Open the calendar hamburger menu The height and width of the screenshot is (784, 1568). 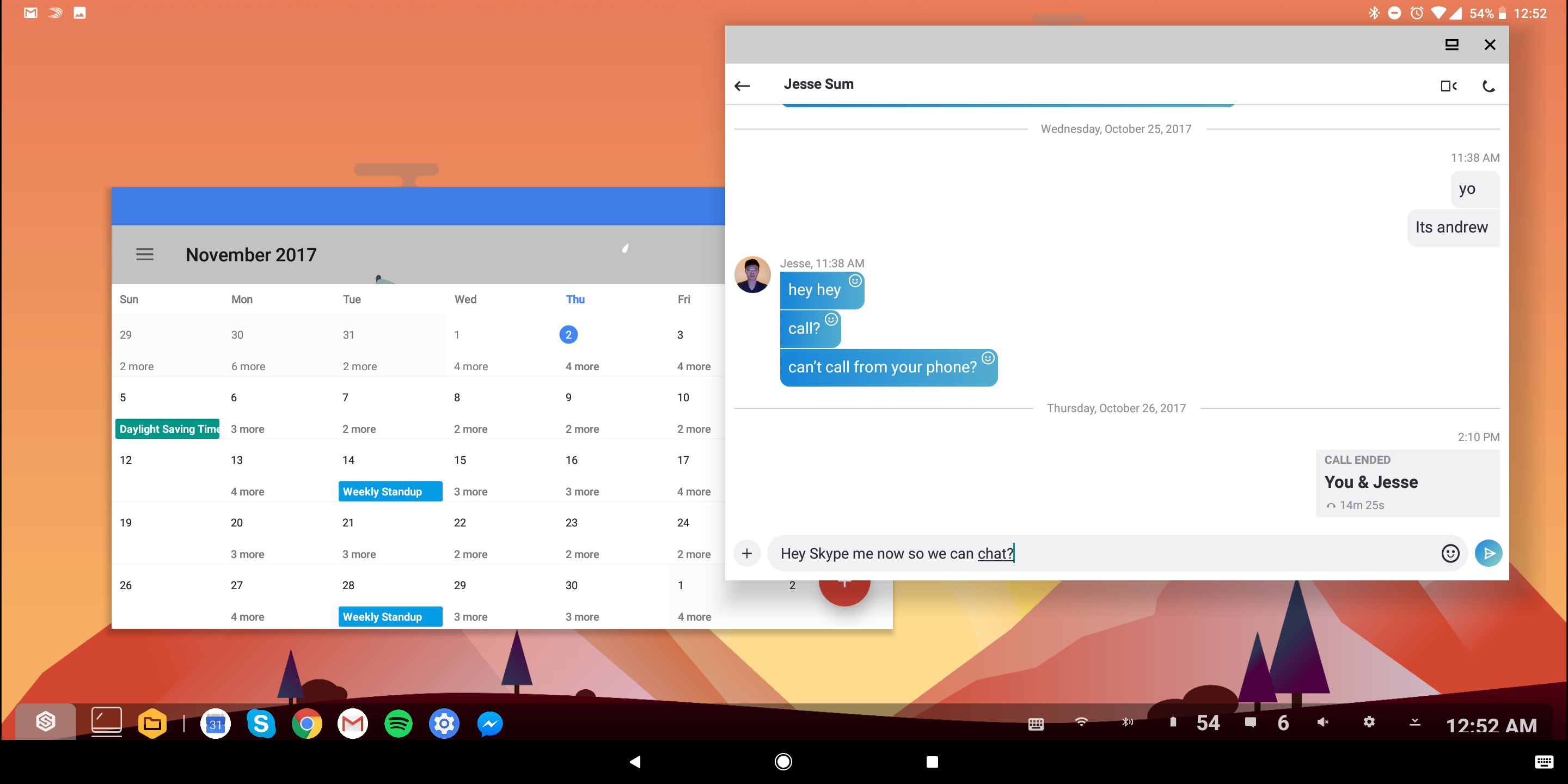(144, 254)
